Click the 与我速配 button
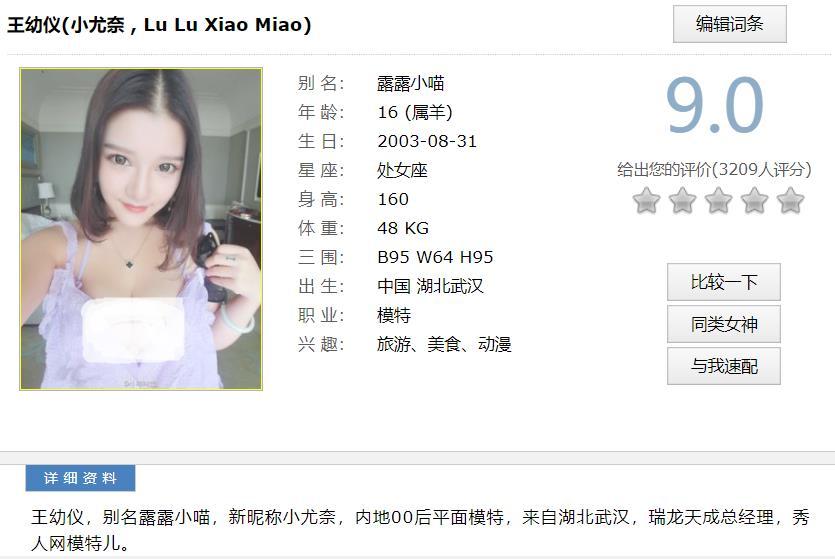Viewport: 835px width, 559px height. tap(724, 366)
